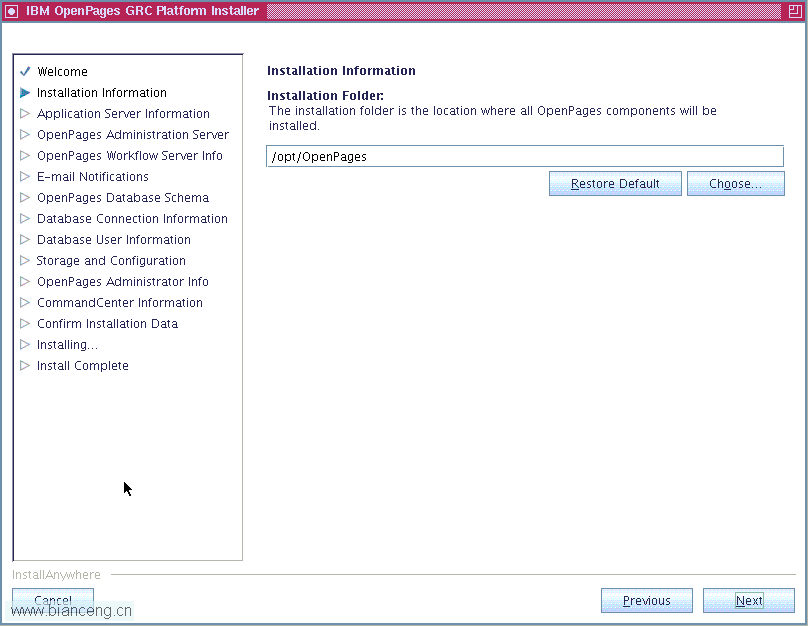This screenshot has height=626, width=808.
Task: Select the Database Connection Information step
Action: [x=132, y=218]
